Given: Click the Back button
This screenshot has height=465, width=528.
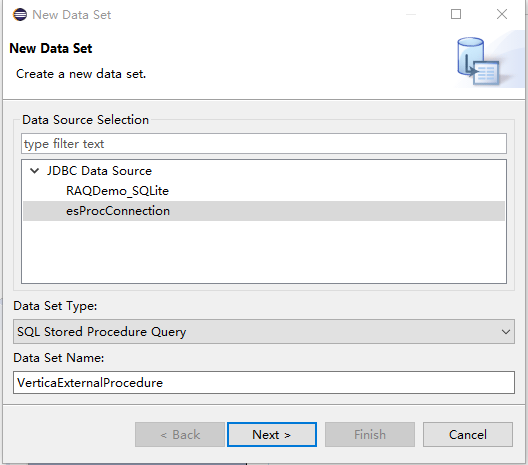Looking at the screenshot, I should click(180, 435).
